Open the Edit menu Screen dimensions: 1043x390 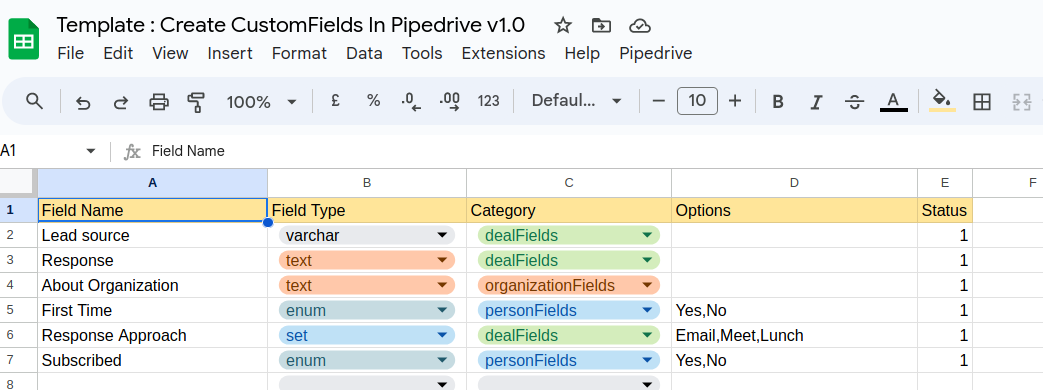tap(118, 53)
